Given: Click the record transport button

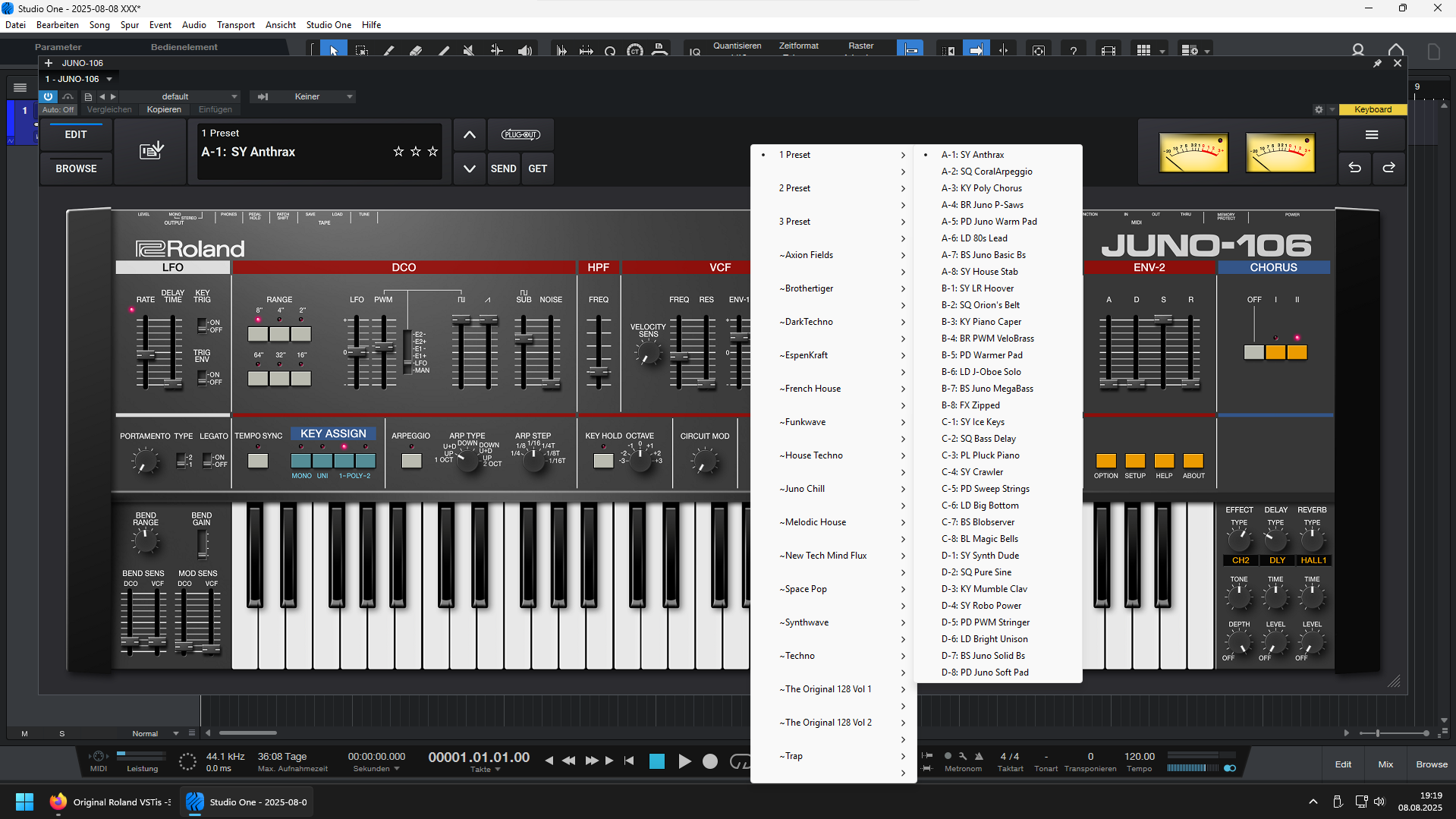Looking at the screenshot, I should click(x=710, y=761).
